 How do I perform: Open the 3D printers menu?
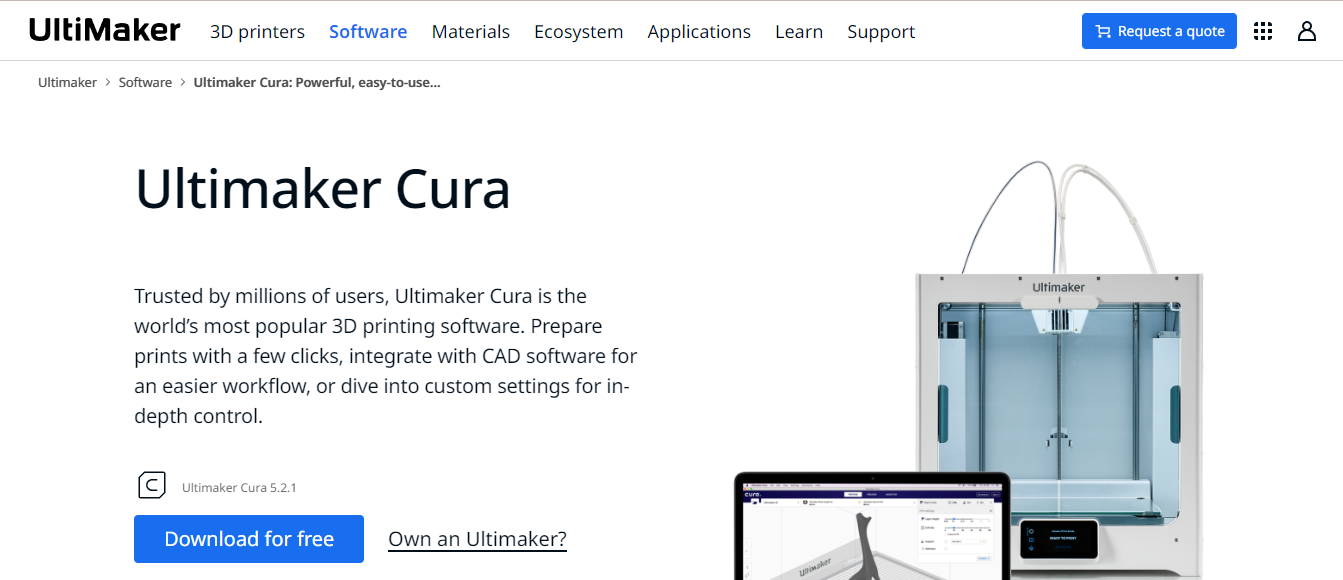pos(257,32)
